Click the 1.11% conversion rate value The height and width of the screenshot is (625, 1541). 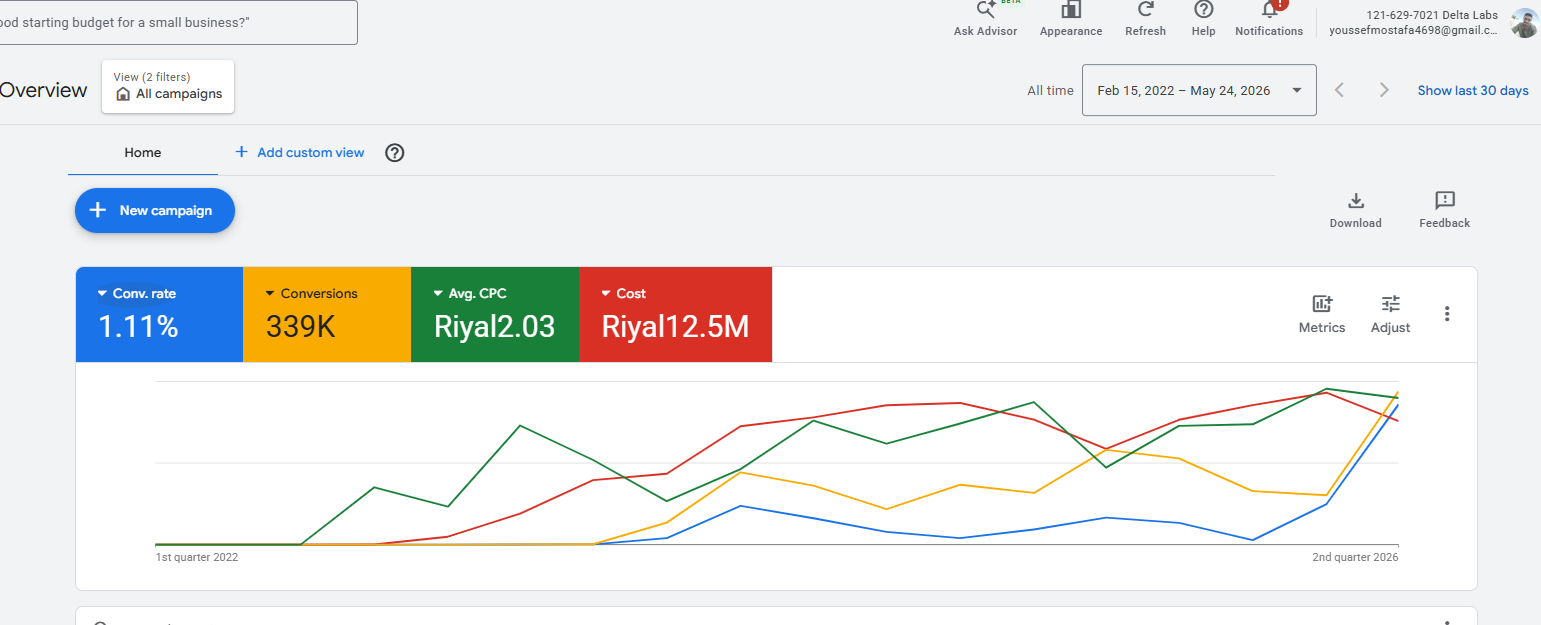pos(138,326)
